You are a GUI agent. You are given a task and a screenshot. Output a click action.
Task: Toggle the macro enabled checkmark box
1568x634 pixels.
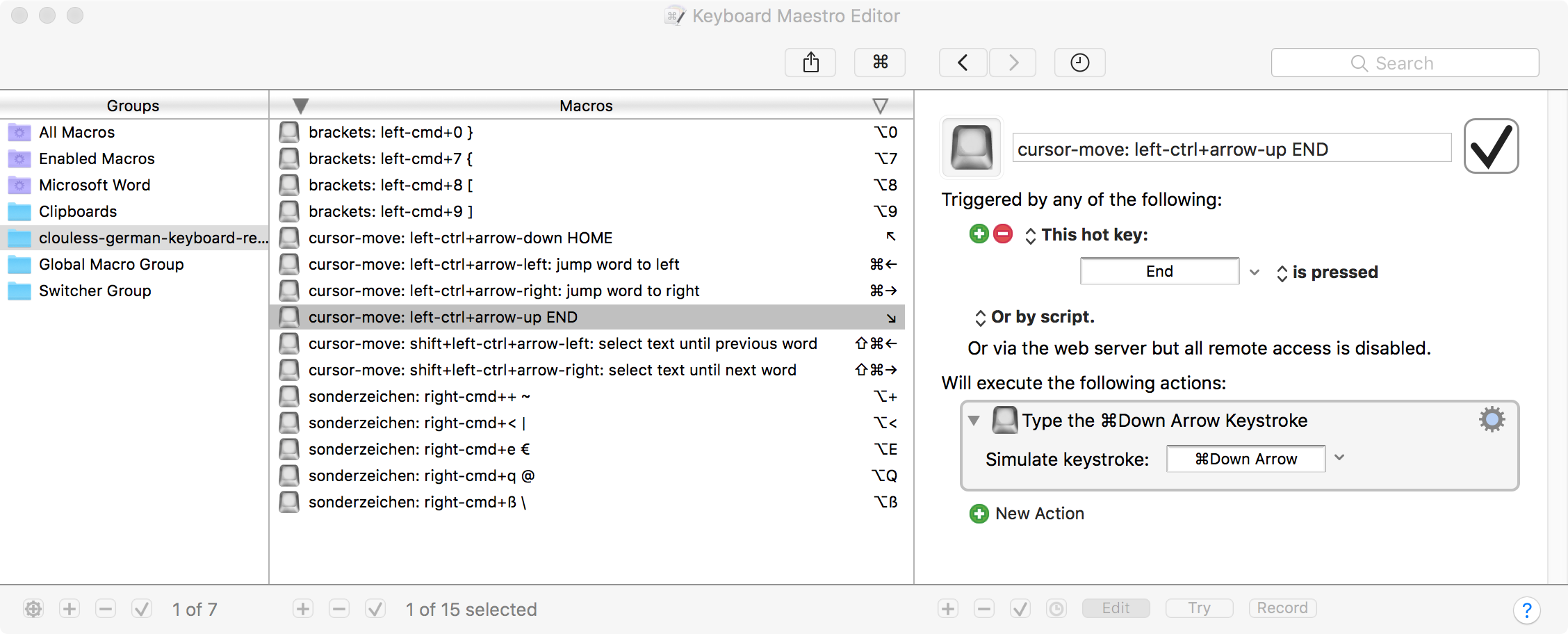pyautogui.click(x=1491, y=147)
